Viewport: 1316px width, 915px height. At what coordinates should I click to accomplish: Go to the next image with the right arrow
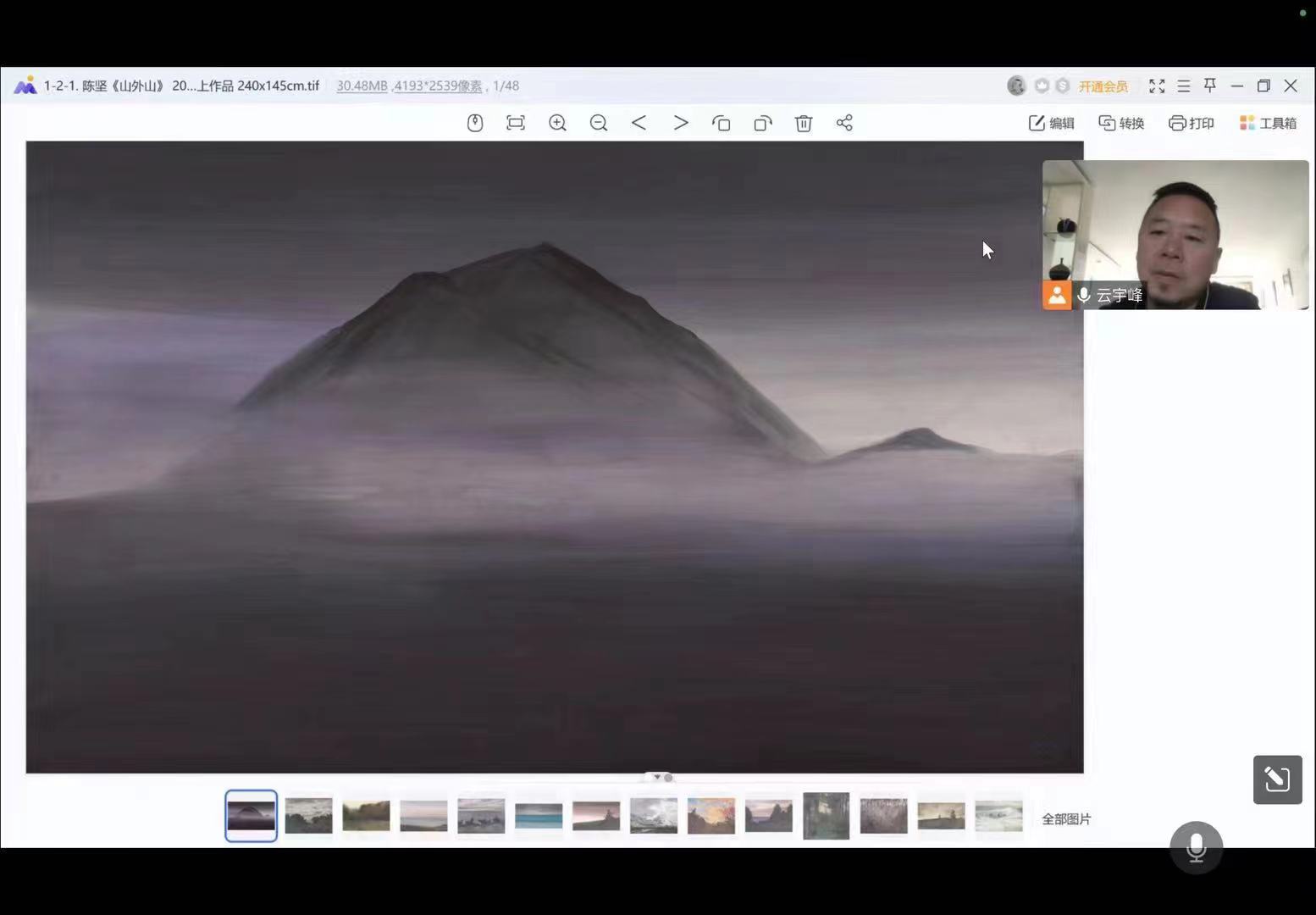(x=681, y=123)
